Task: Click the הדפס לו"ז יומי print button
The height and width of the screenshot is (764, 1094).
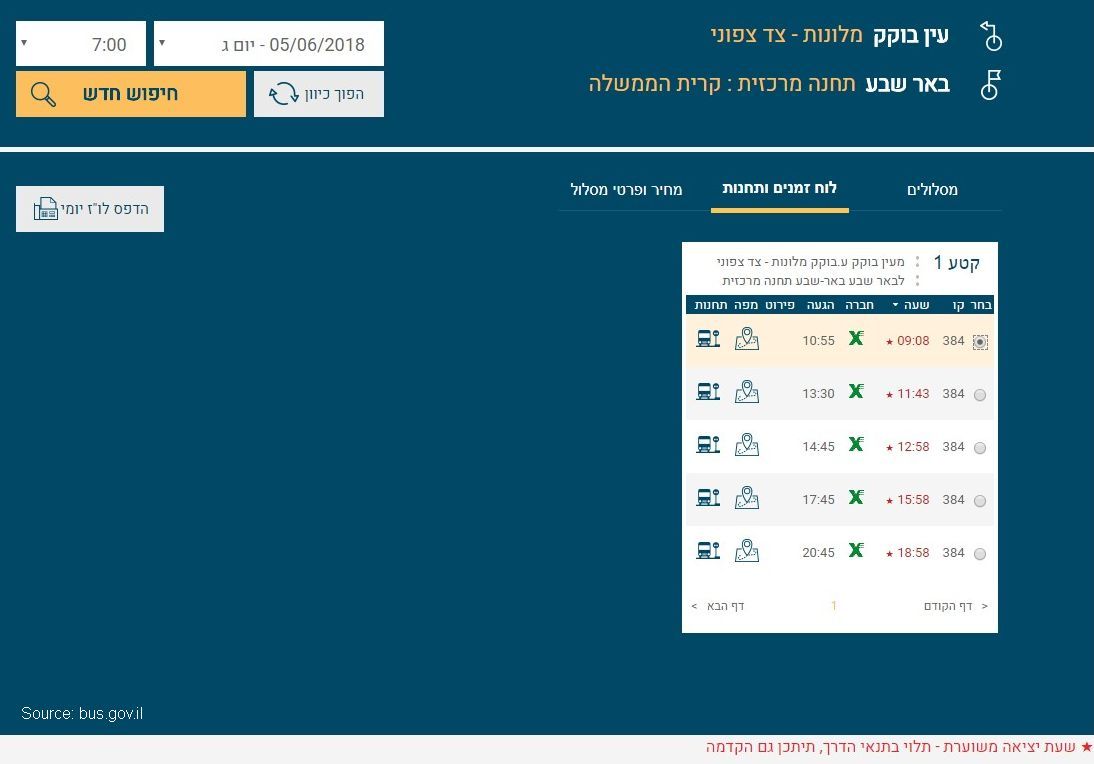Action: (x=90, y=209)
